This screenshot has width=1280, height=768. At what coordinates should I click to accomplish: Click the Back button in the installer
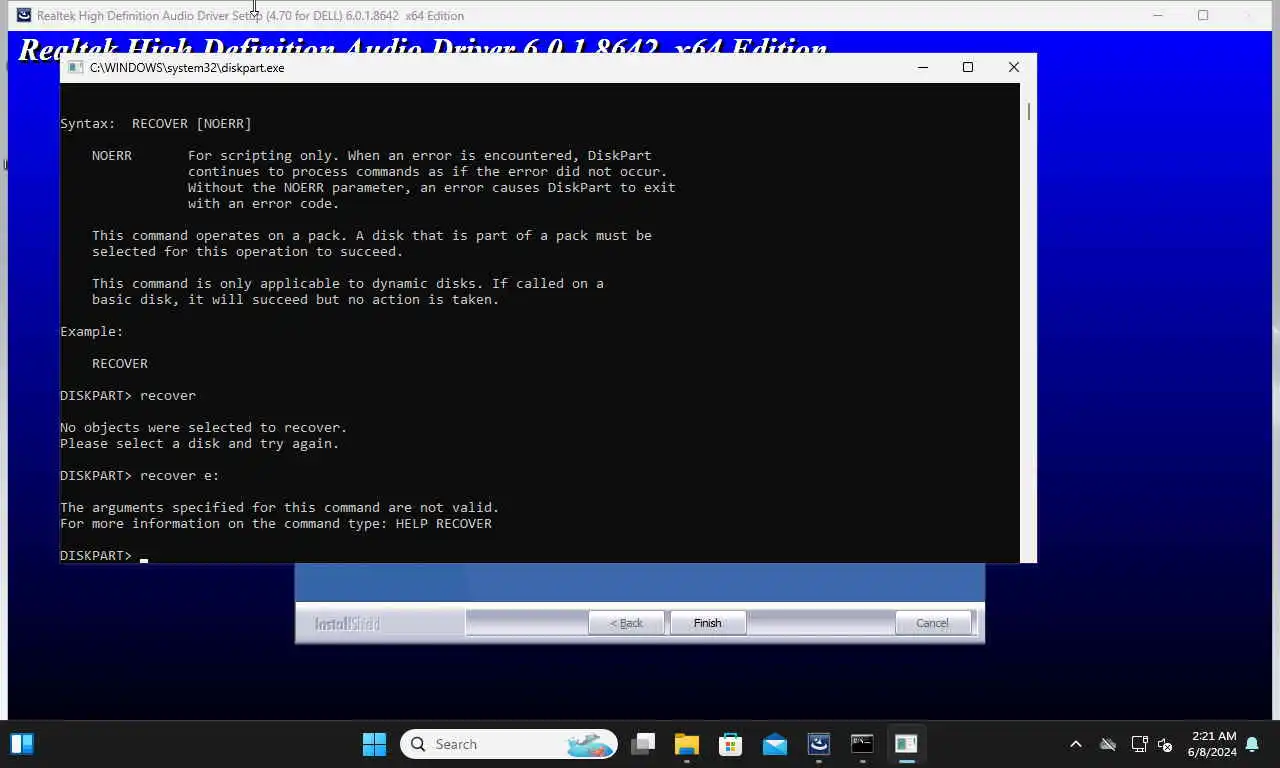pos(627,623)
